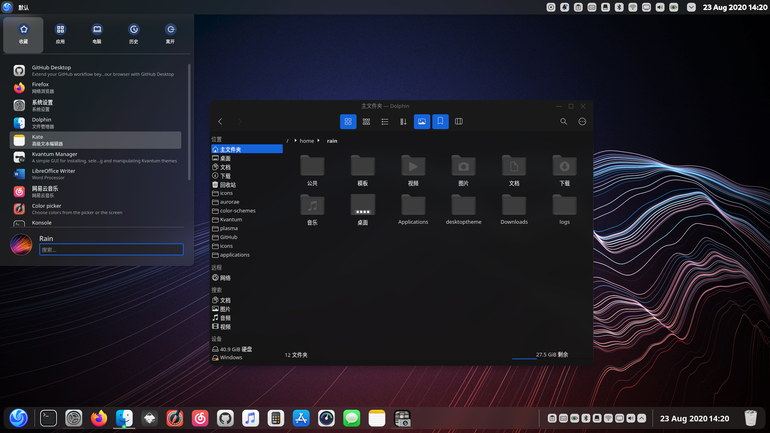Select Kvantum Manager in the launcher
The image size is (770, 433).
pyautogui.click(x=96, y=157)
